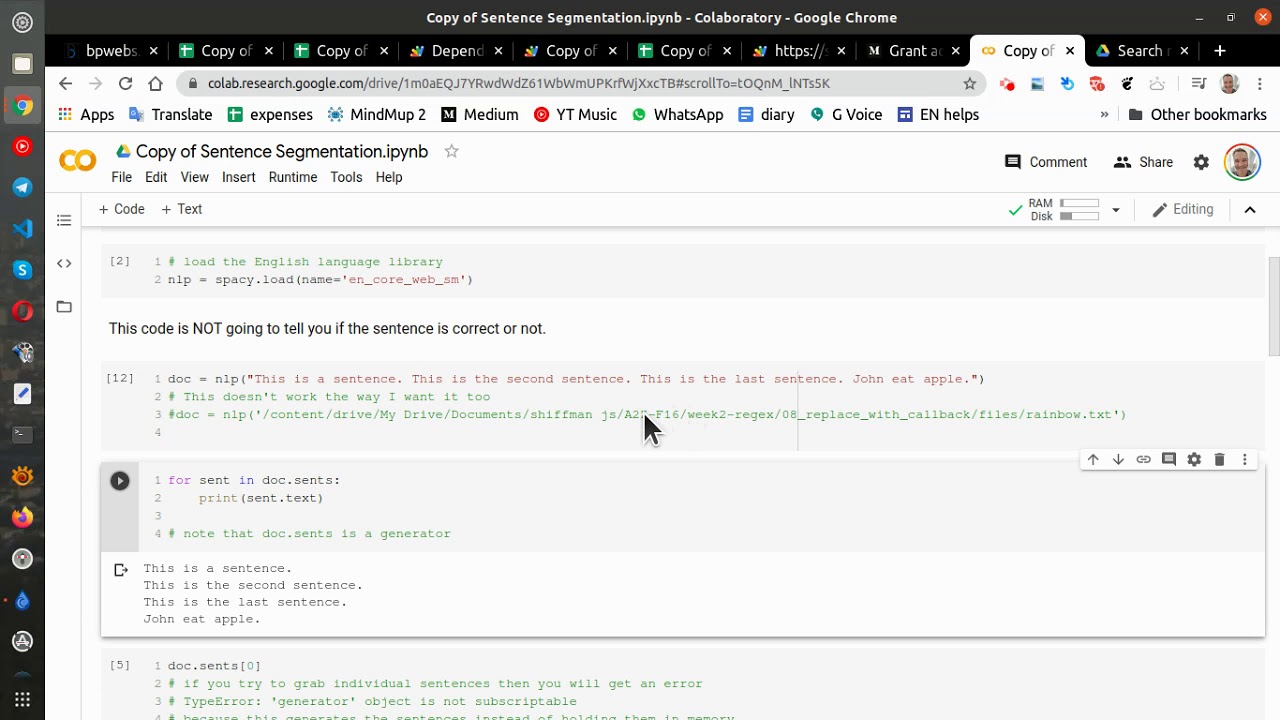The image size is (1280, 720).
Task: Open the EN helps bookmark folder
Action: click(937, 114)
